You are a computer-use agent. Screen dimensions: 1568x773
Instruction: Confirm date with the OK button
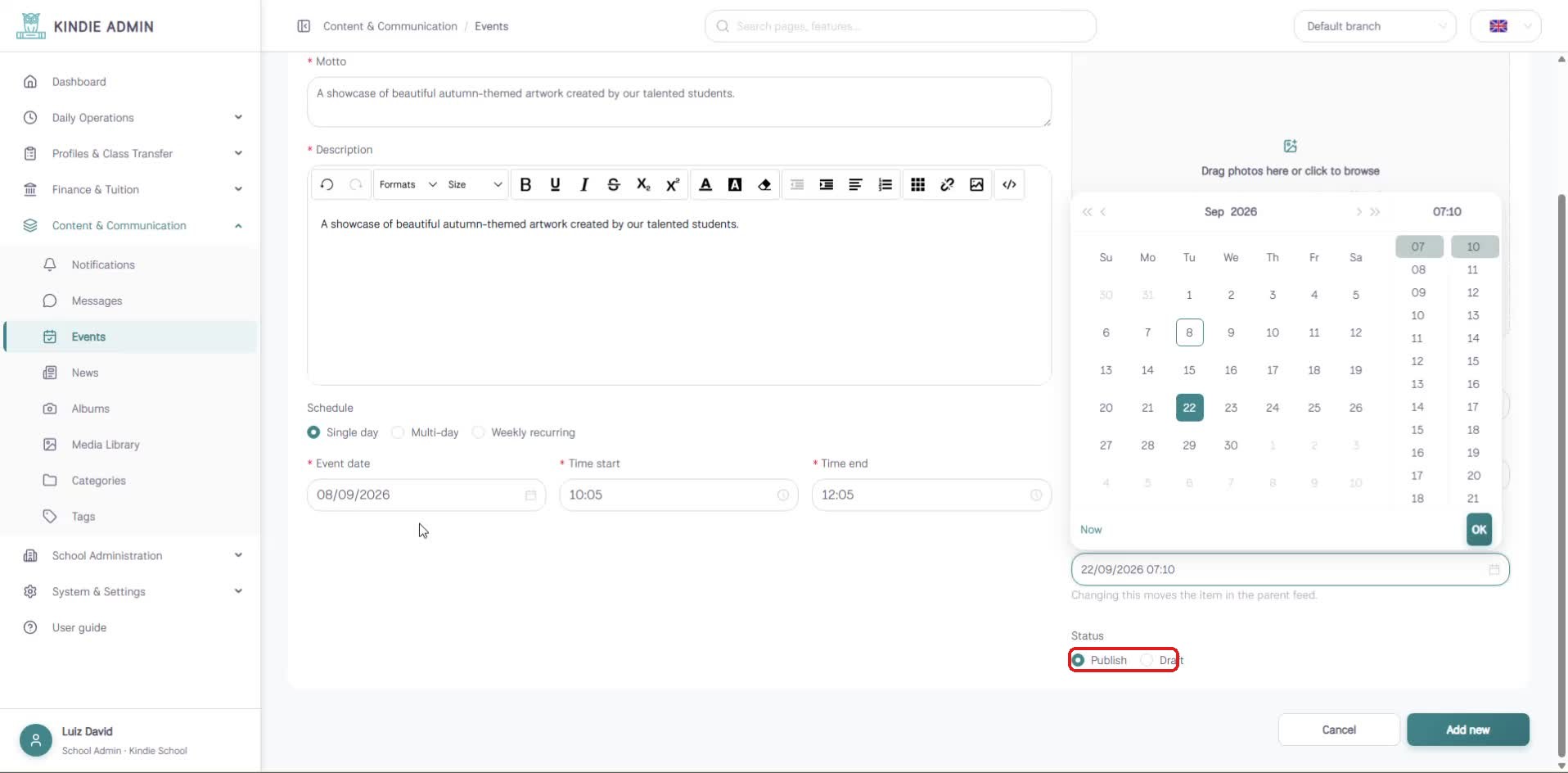pos(1479,530)
